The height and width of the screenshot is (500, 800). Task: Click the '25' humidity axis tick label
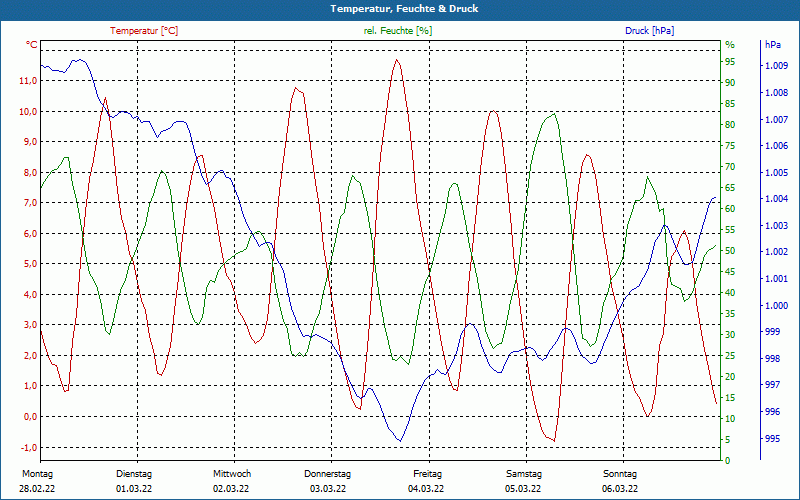tap(730, 356)
